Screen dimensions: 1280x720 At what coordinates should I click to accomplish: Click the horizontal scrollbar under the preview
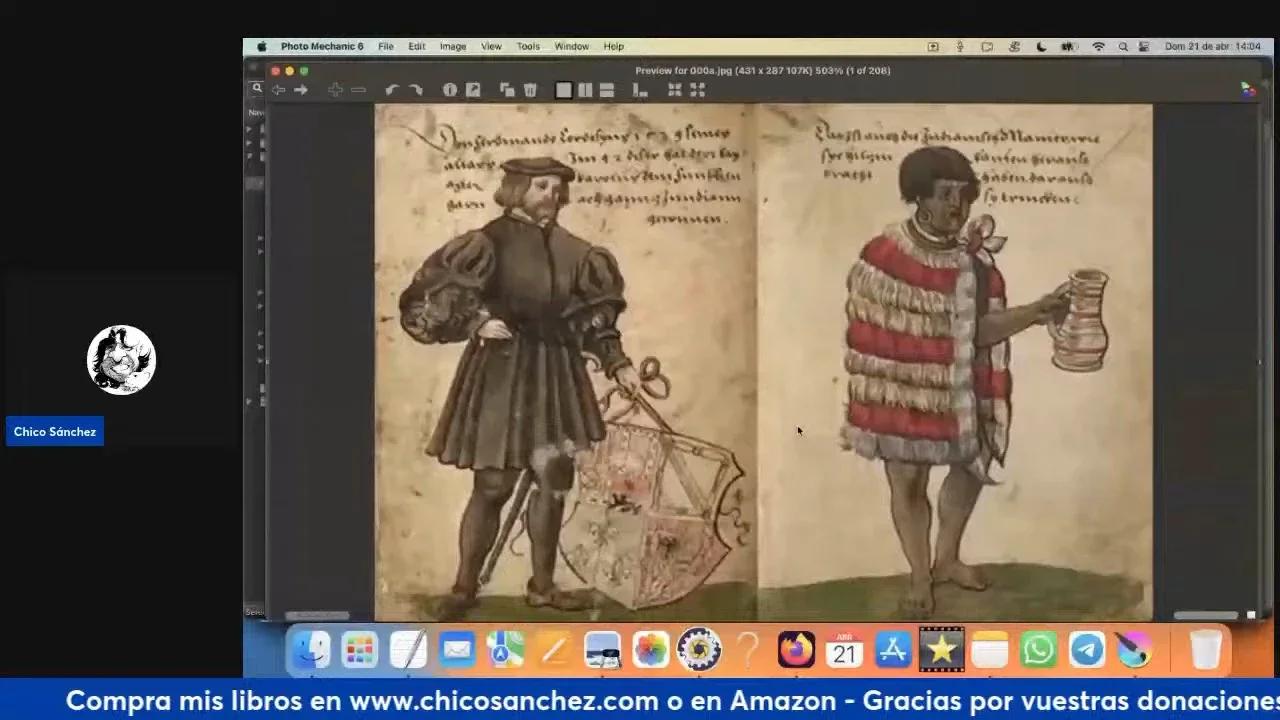point(318,616)
